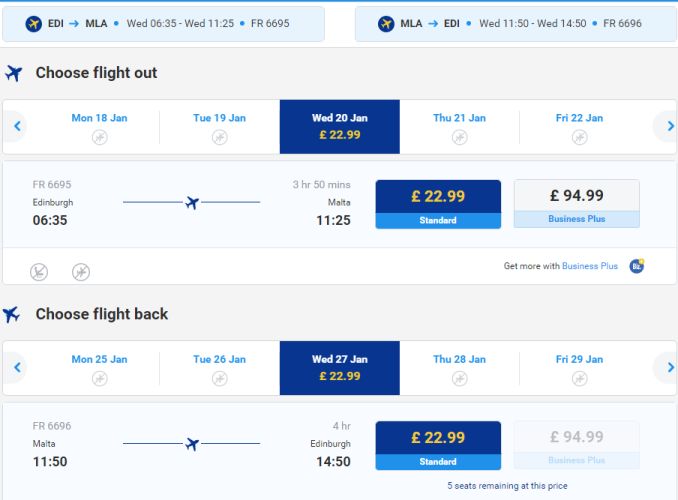Click the no-flight icon under Mon 18 Jan
This screenshot has width=678, height=500.
pos(99,138)
